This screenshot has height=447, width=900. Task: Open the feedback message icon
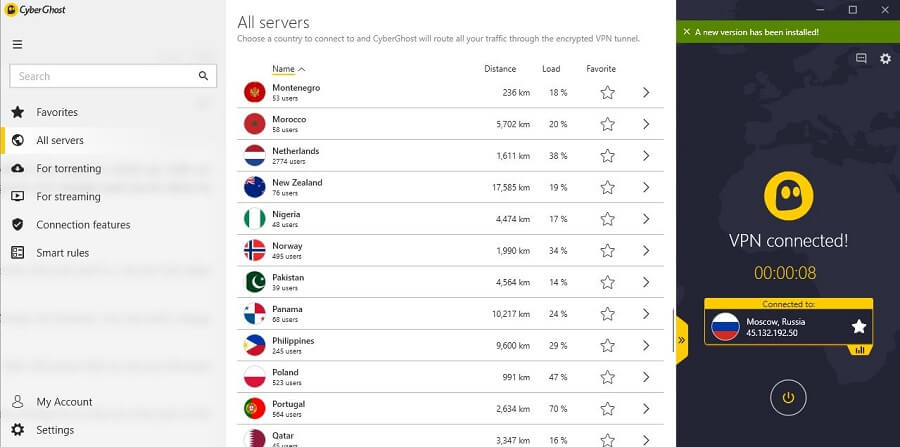click(861, 58)
